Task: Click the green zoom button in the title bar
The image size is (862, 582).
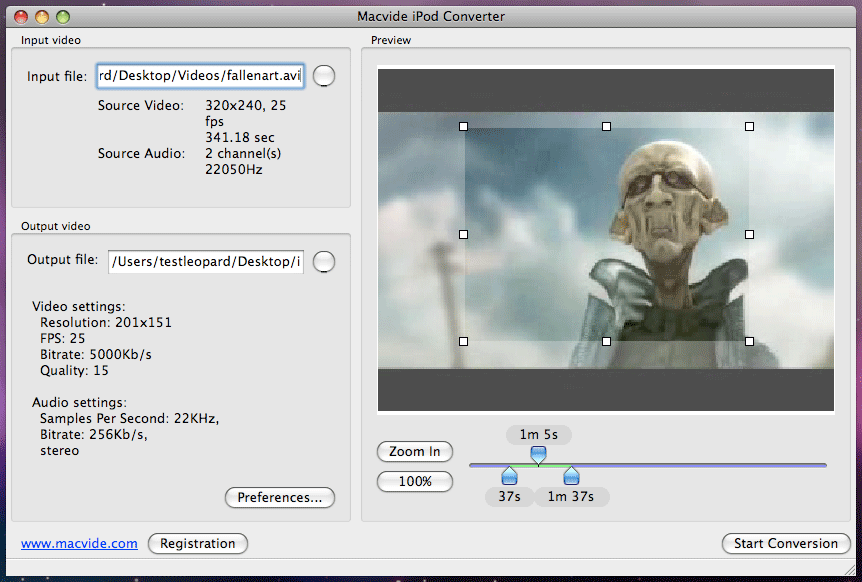Action: click(63, 16)
